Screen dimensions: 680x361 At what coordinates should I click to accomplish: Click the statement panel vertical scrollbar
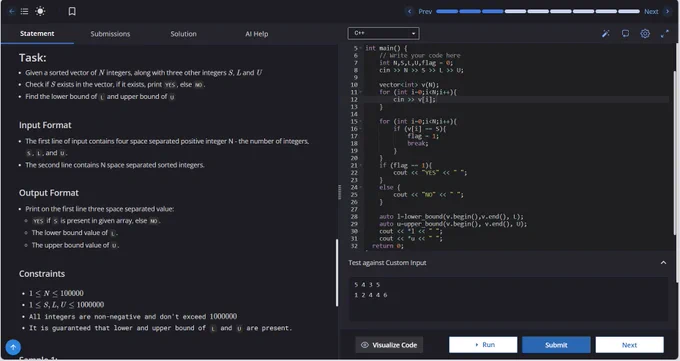click(337, 273)
